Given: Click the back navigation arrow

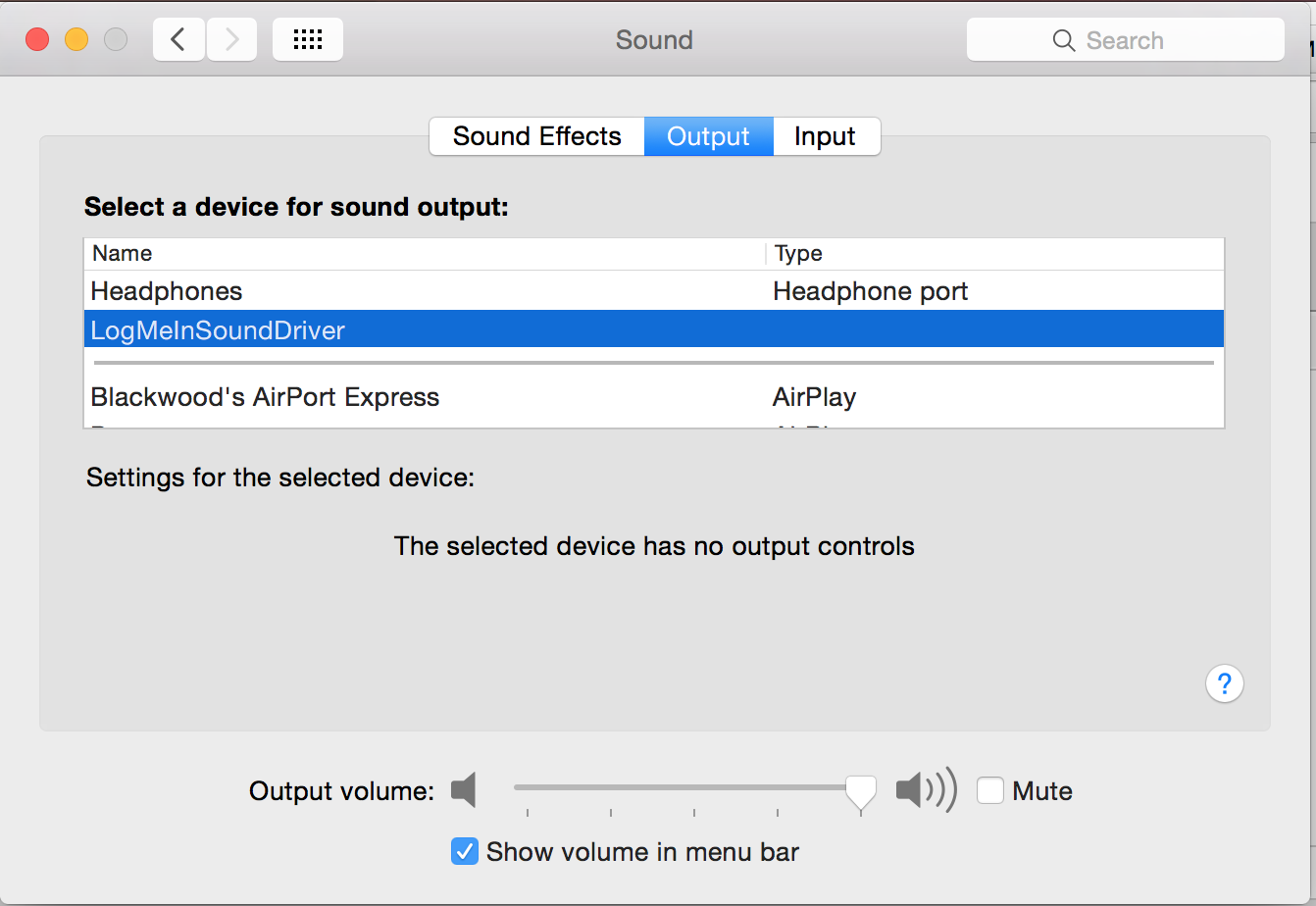Looking at the screenshot, I should pos(177,40).
